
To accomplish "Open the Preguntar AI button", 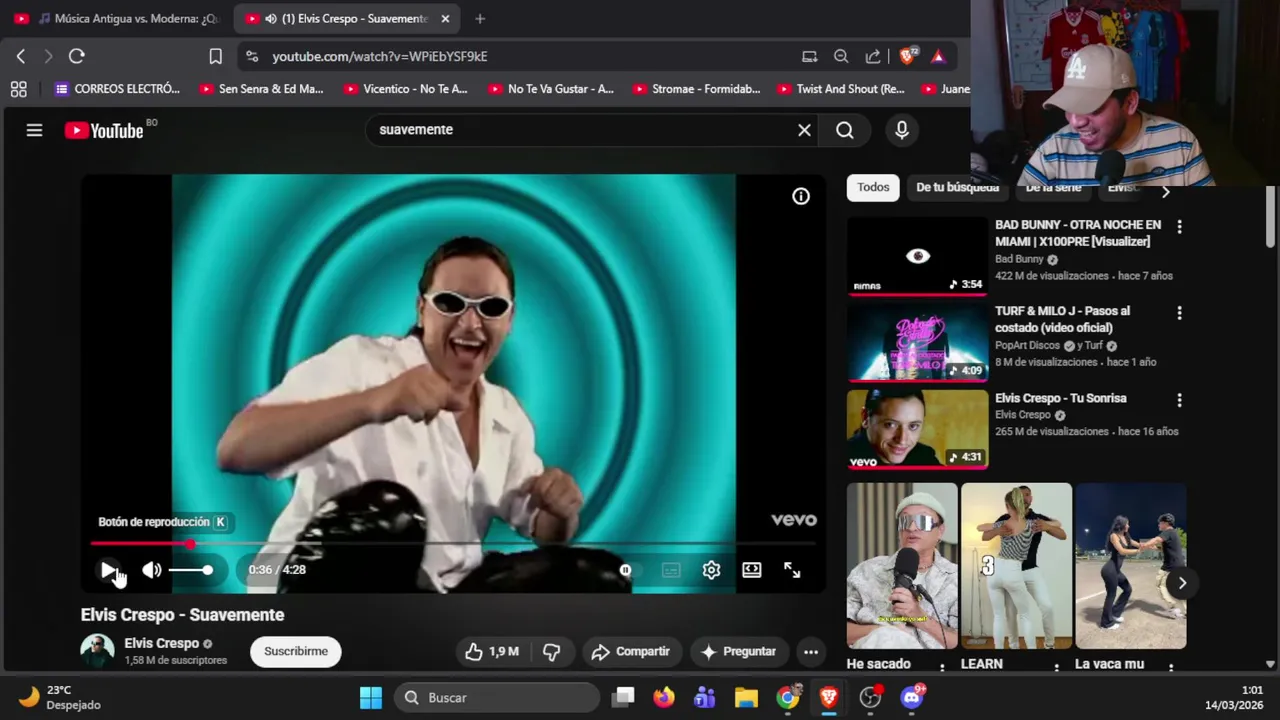I will pyautogui.click(x=739, y=652).
